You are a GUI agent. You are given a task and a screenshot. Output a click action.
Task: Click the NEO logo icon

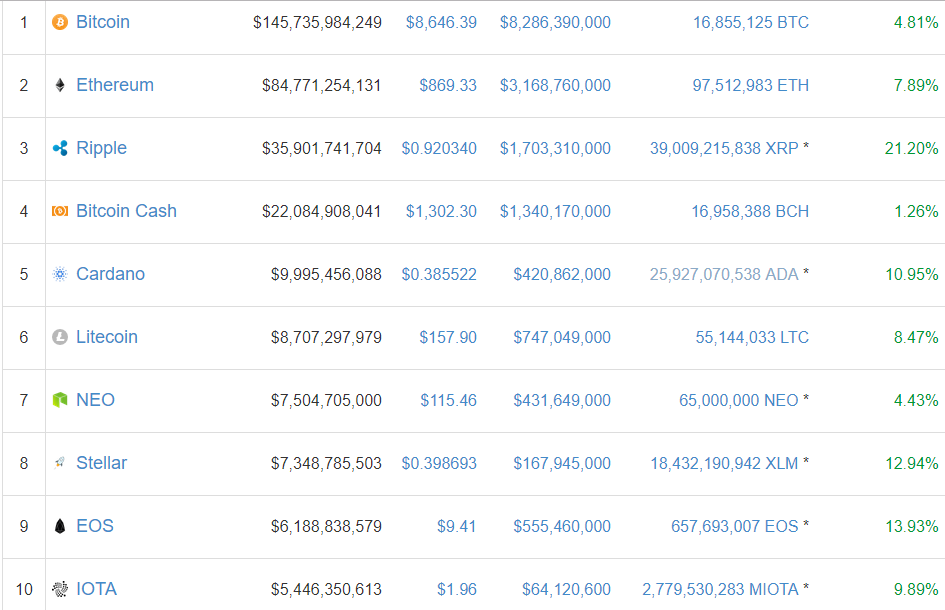(x=62, y=400)
